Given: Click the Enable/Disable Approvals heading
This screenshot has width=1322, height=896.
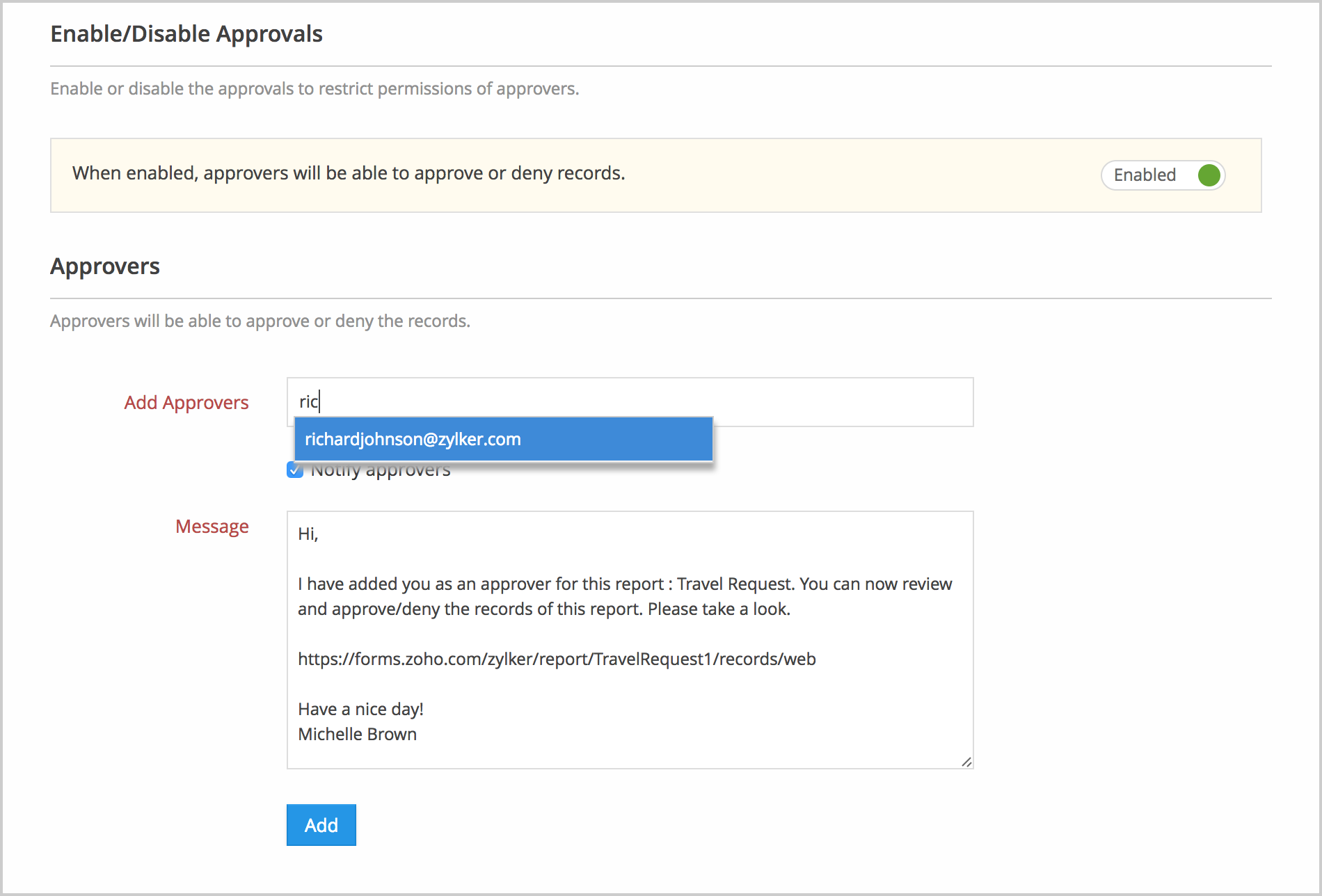Looking at the screenshot, I should point(186,34).
